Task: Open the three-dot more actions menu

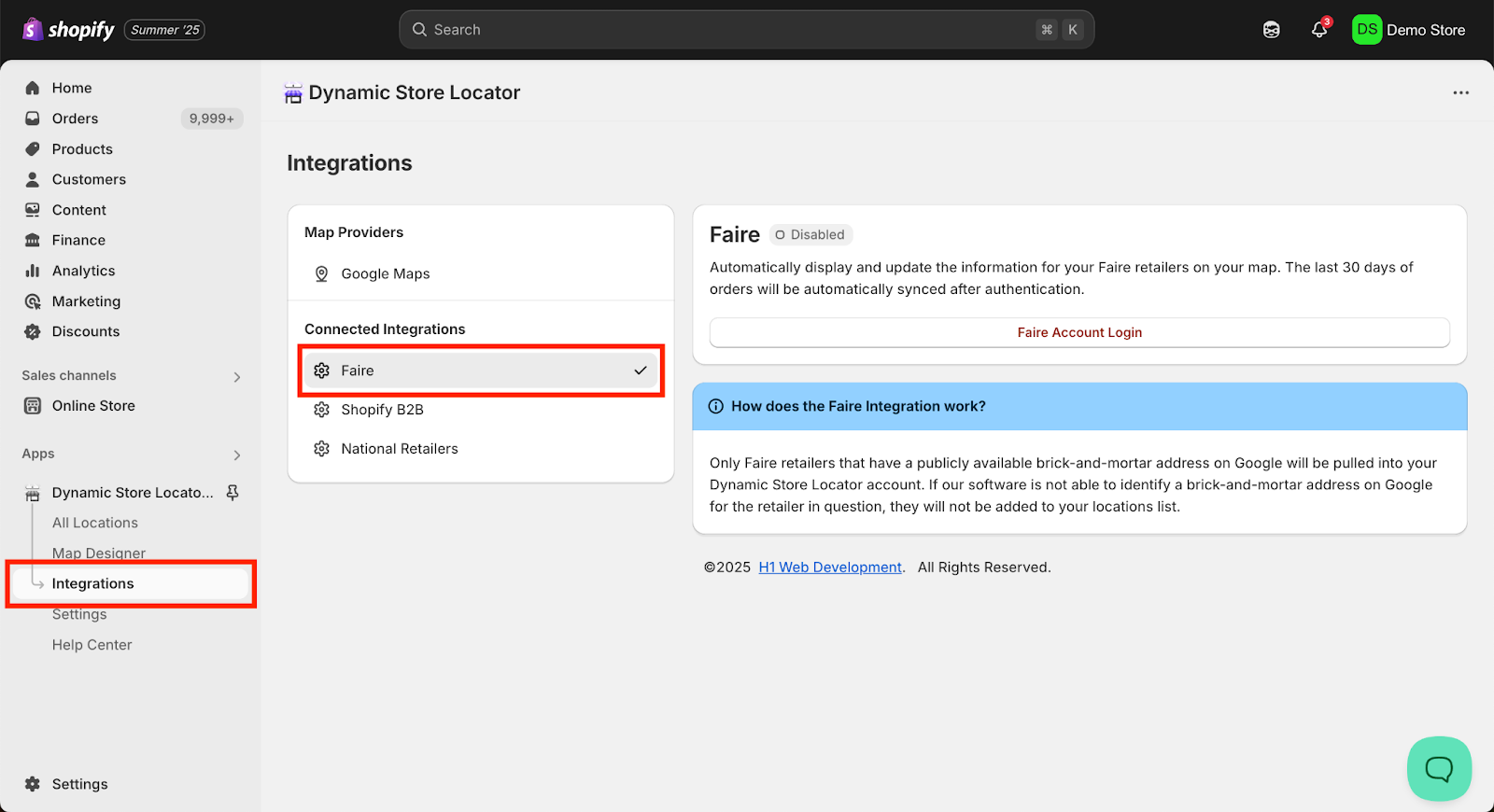Action: 1460,92
